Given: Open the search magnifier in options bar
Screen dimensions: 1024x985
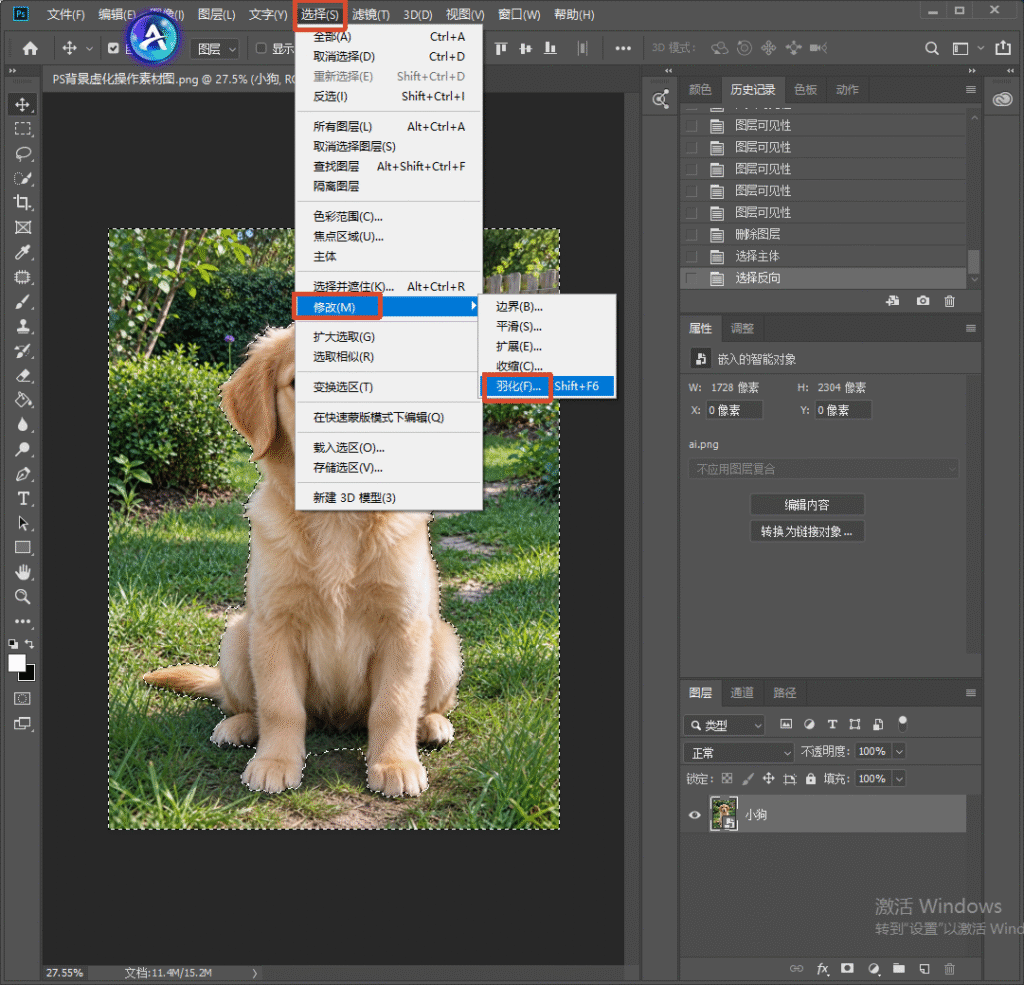Looking at the screenshot, I should 932,48.
